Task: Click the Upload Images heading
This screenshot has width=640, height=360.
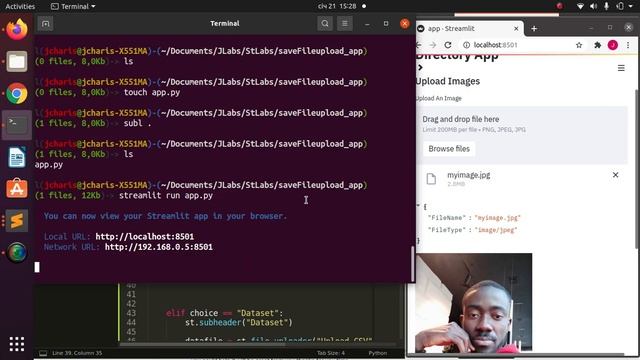Action: (448, 81)
